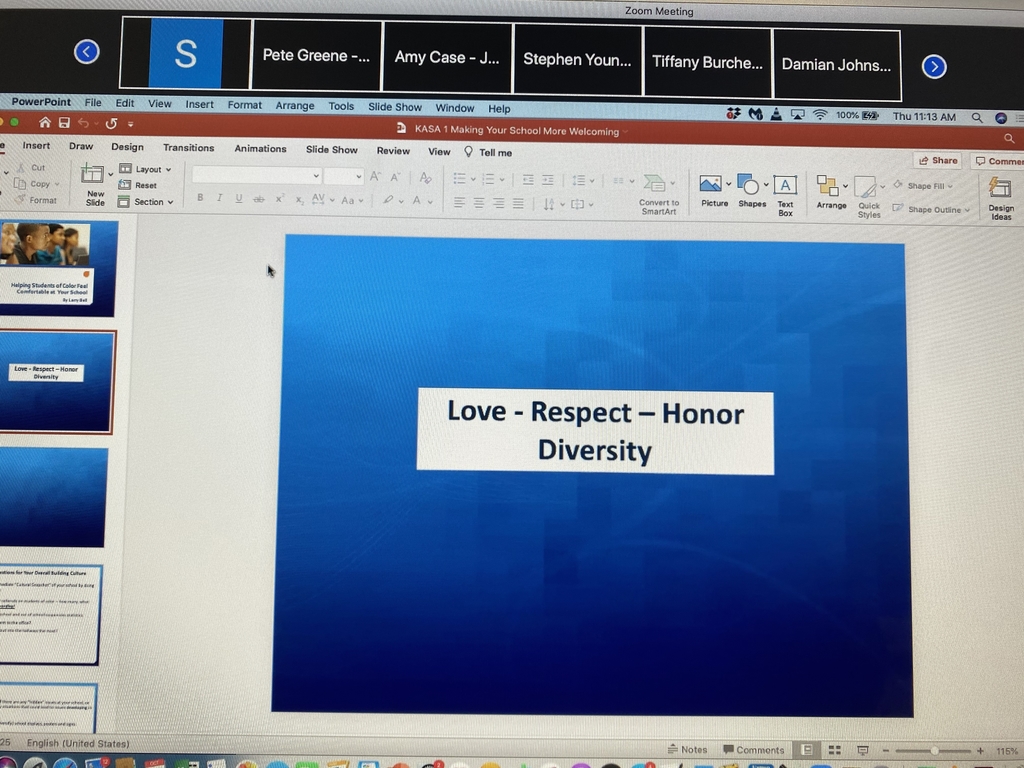Viewport: 1024px width, 768px height.
Task: Clear all text formatting
Action: click(x=425, y=178)
